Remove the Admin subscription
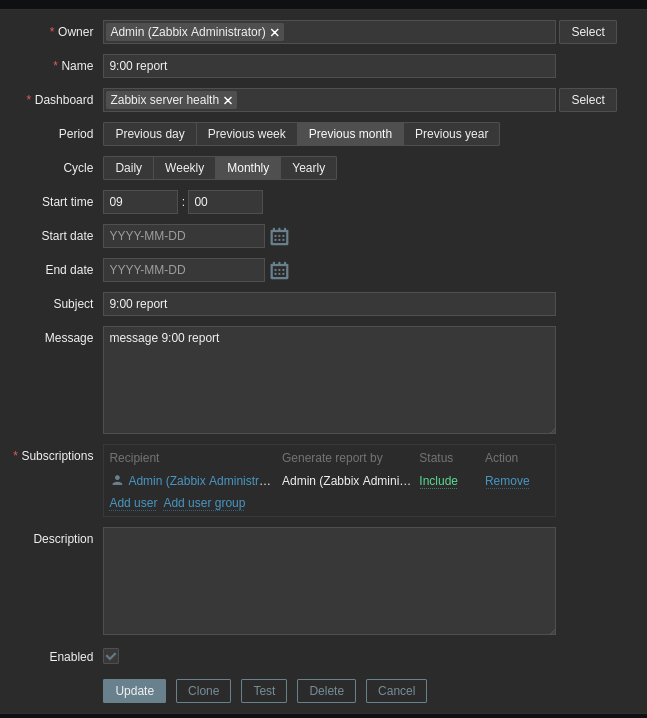 click(x=507, y=481)
